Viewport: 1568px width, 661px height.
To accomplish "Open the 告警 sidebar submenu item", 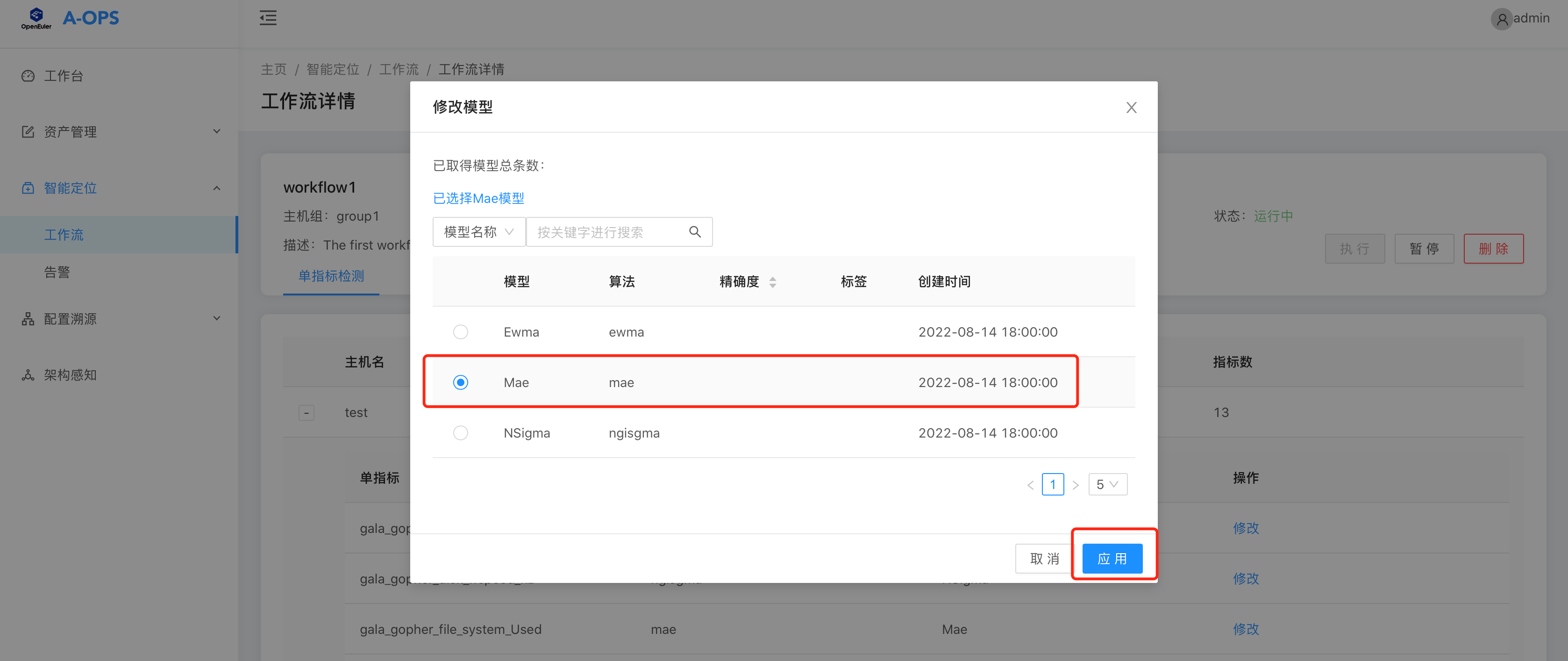I will pyautogui.click(x=57, y=272).
